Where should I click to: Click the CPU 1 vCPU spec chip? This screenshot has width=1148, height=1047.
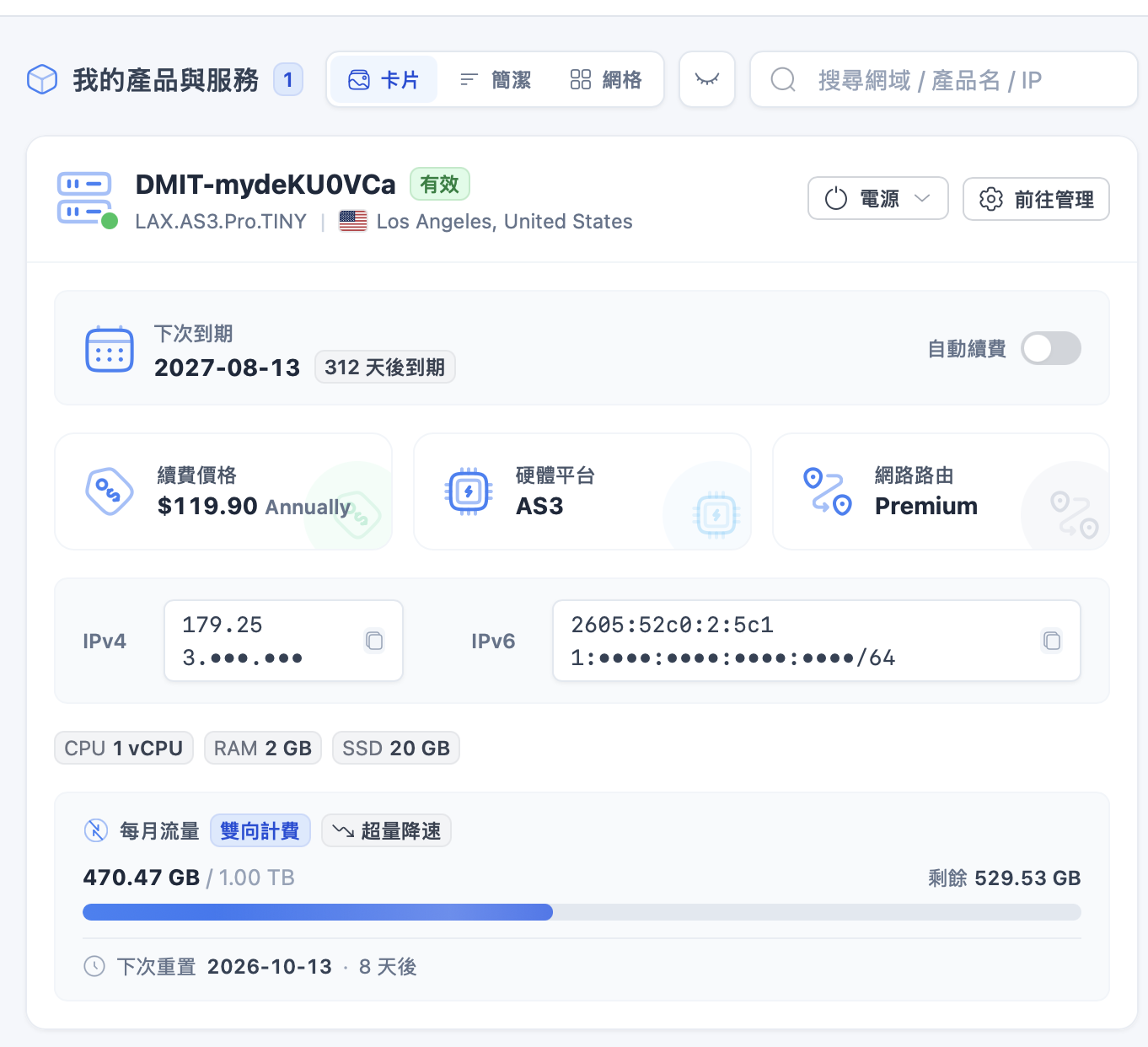coord(124,748)
